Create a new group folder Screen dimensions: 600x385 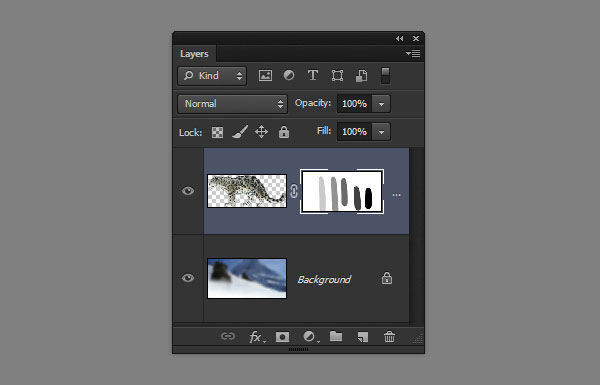click(x=336, y=336)
